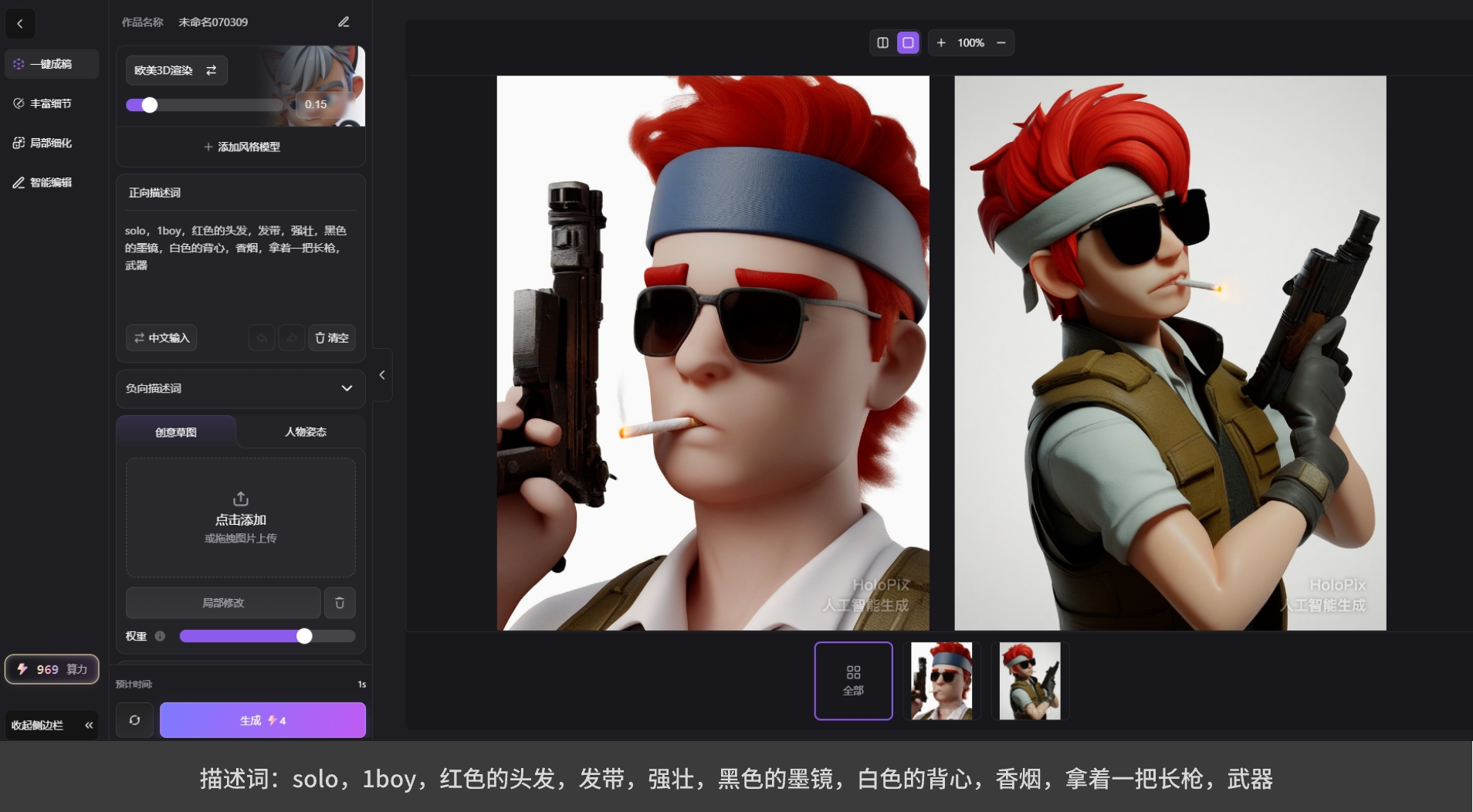Swap the 欧美3D渲染 style model
1473x812 pixels.
coord(176,70)
